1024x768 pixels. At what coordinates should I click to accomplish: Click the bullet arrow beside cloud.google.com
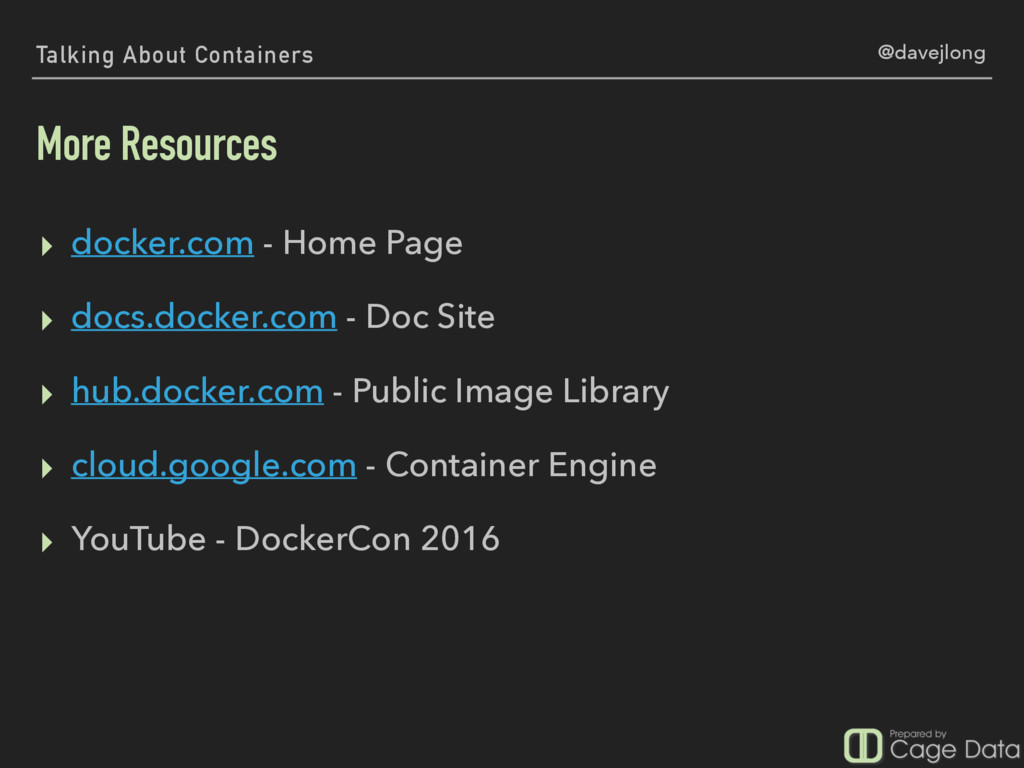pos(46,468)
